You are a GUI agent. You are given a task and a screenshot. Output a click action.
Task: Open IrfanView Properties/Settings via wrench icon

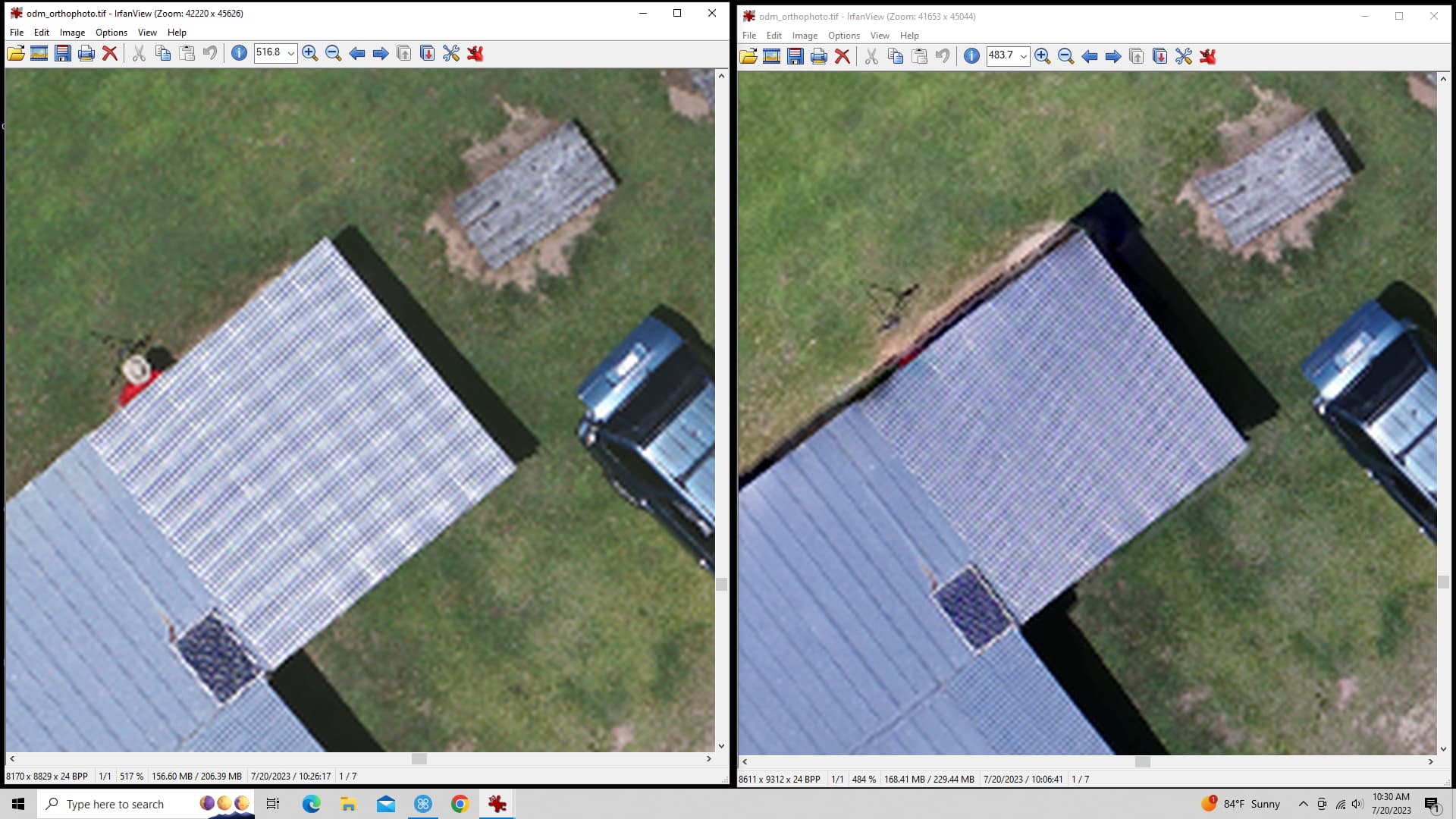(x=450, y=53)
